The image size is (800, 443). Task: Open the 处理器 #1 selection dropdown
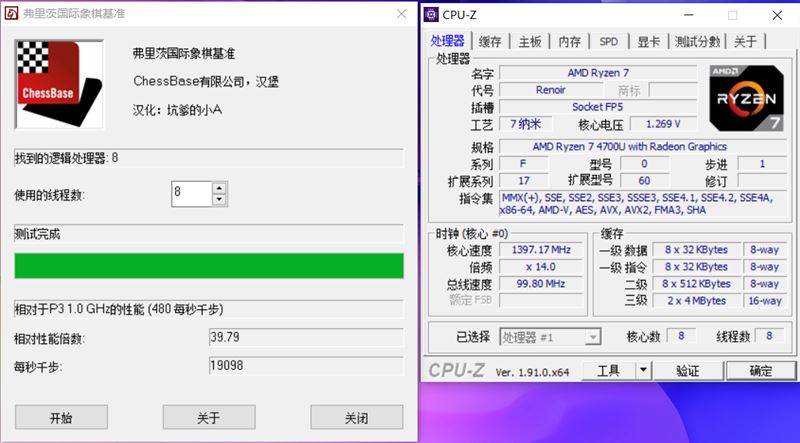[x=550, y=337]
